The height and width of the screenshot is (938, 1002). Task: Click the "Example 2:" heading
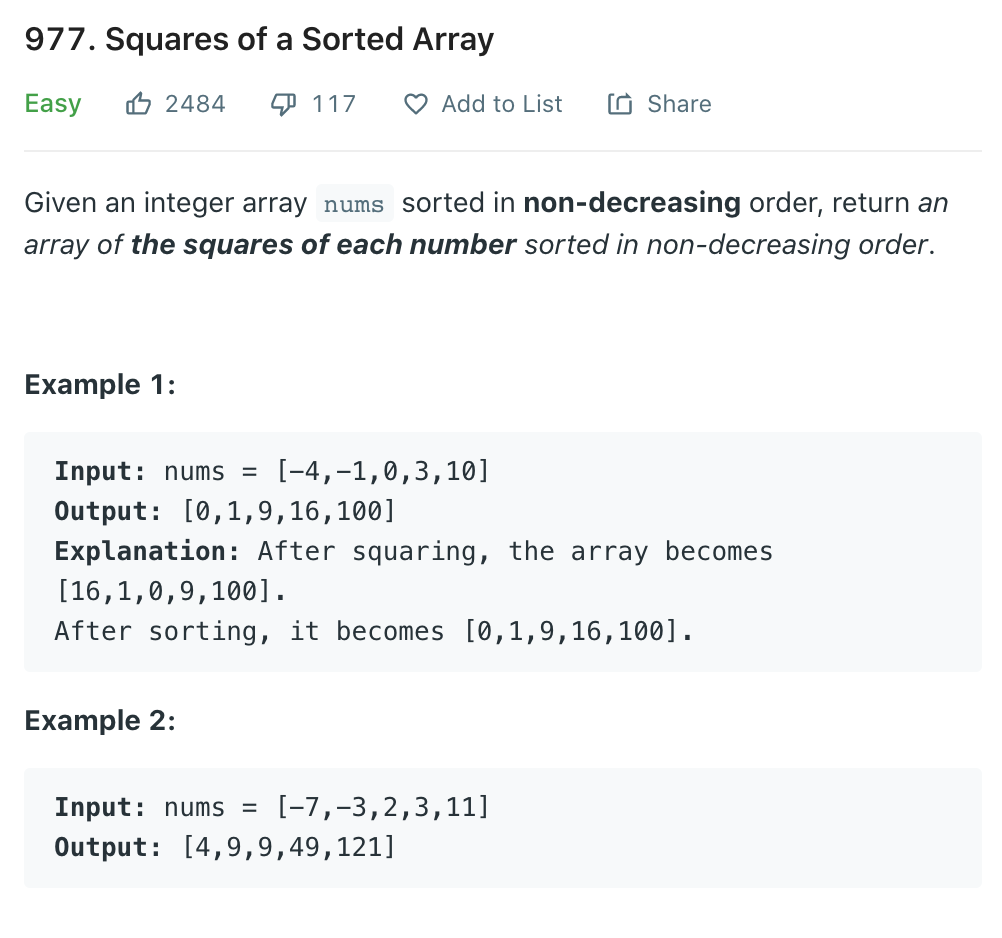click(x=100, y=721)
